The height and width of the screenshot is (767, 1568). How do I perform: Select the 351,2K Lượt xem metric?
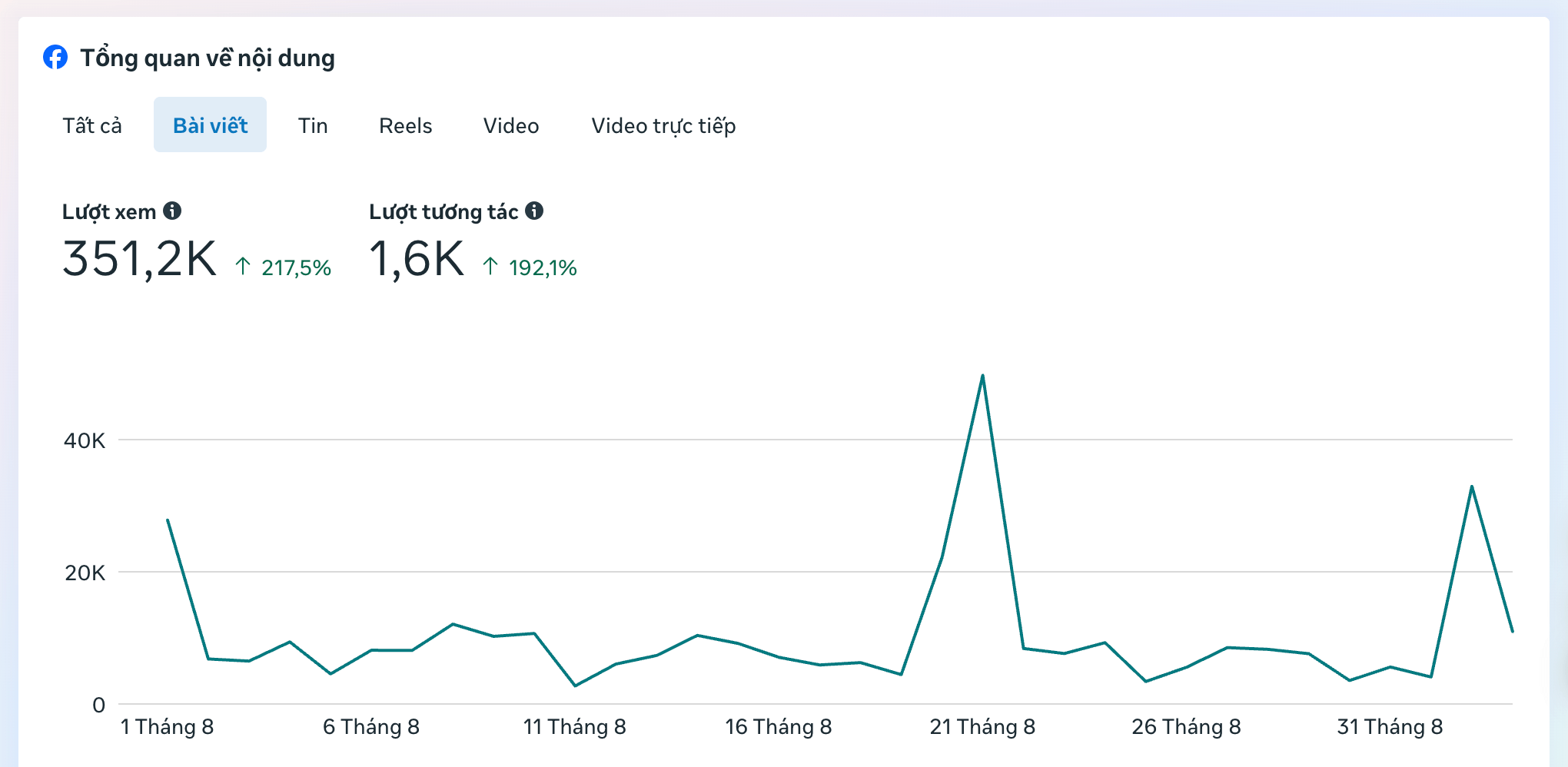point(139,259)
